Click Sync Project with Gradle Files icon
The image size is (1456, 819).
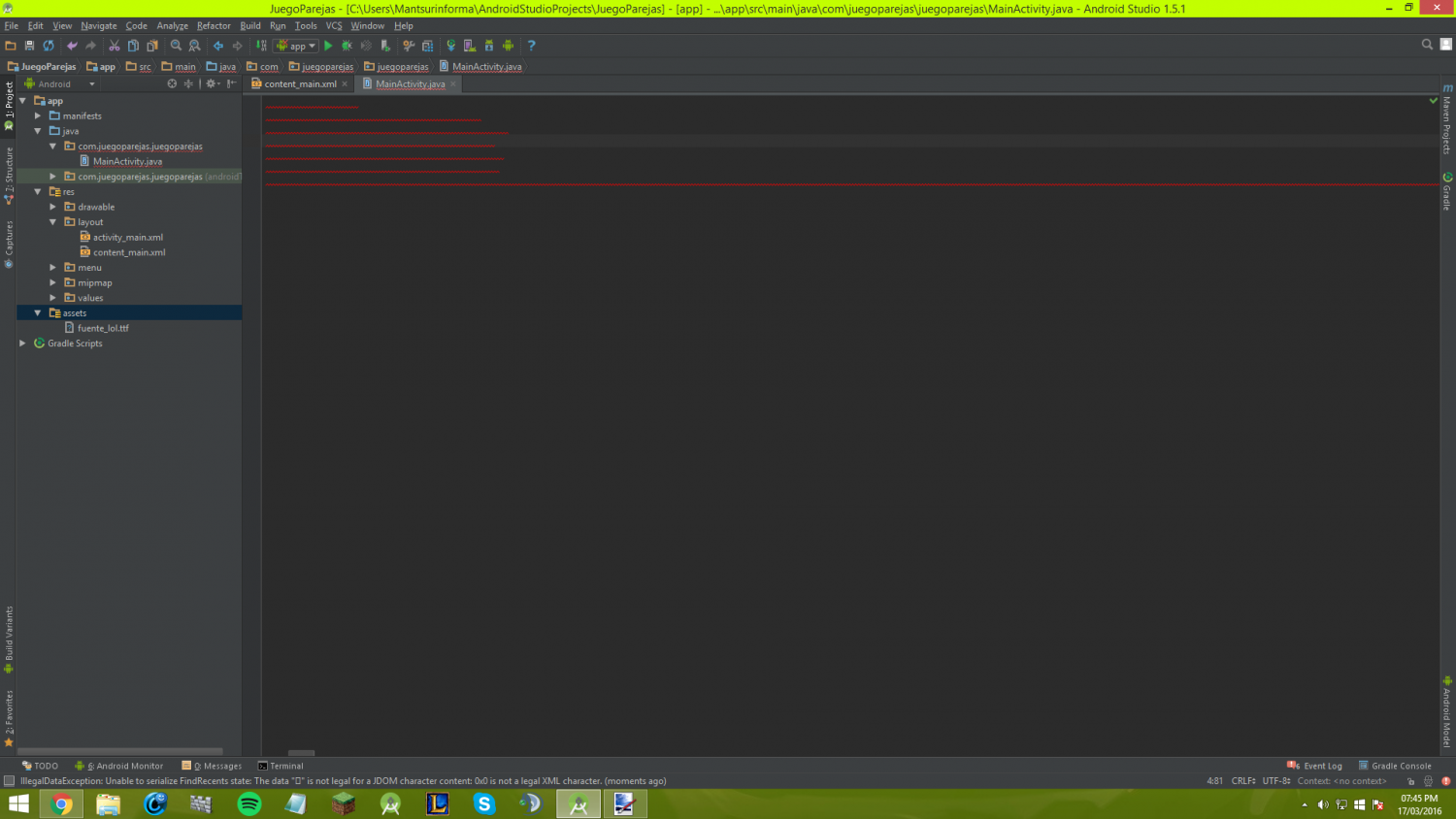tap(450, 46)
